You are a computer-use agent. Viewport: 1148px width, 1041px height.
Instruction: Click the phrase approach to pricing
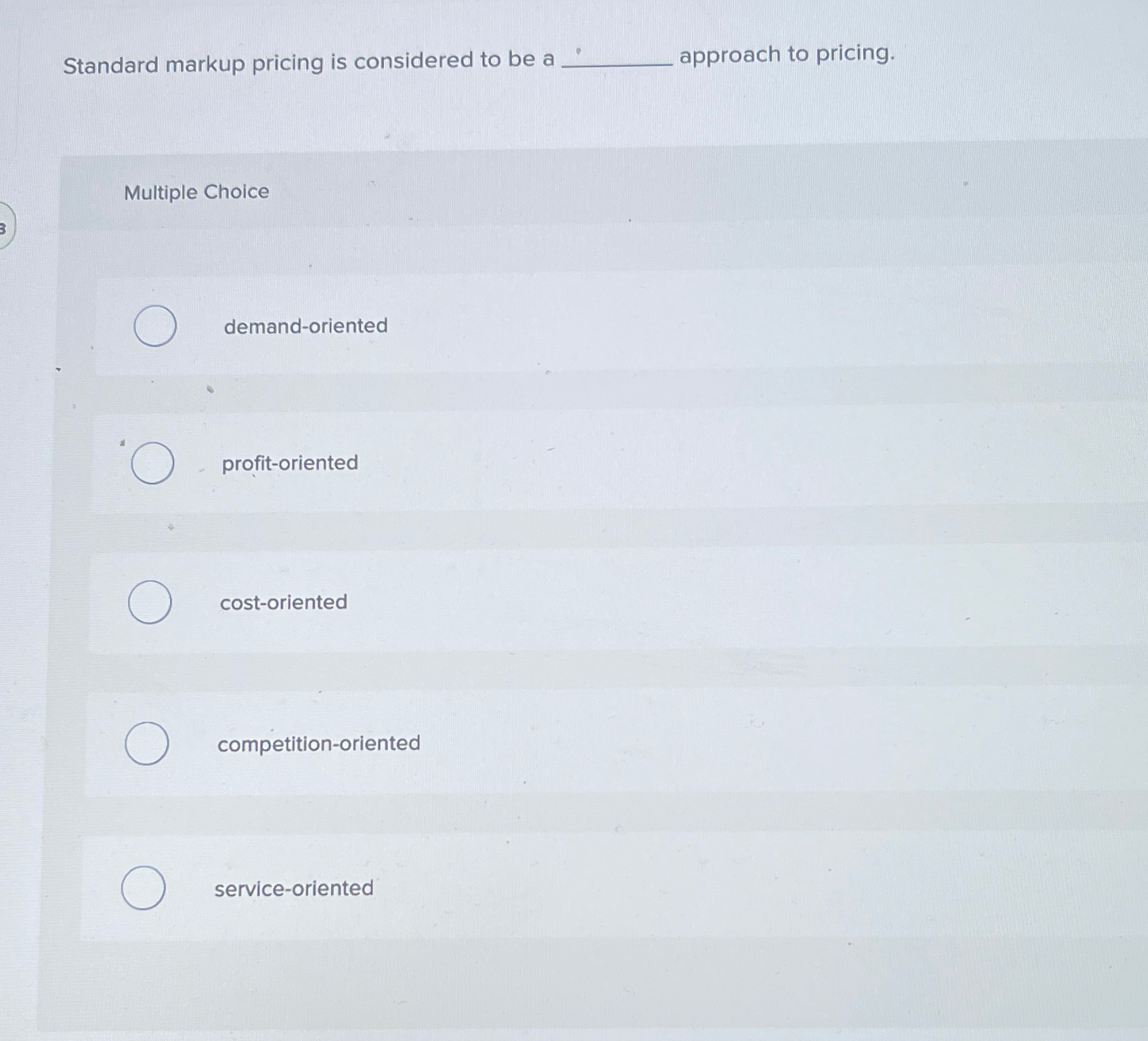tap(786, 56)
